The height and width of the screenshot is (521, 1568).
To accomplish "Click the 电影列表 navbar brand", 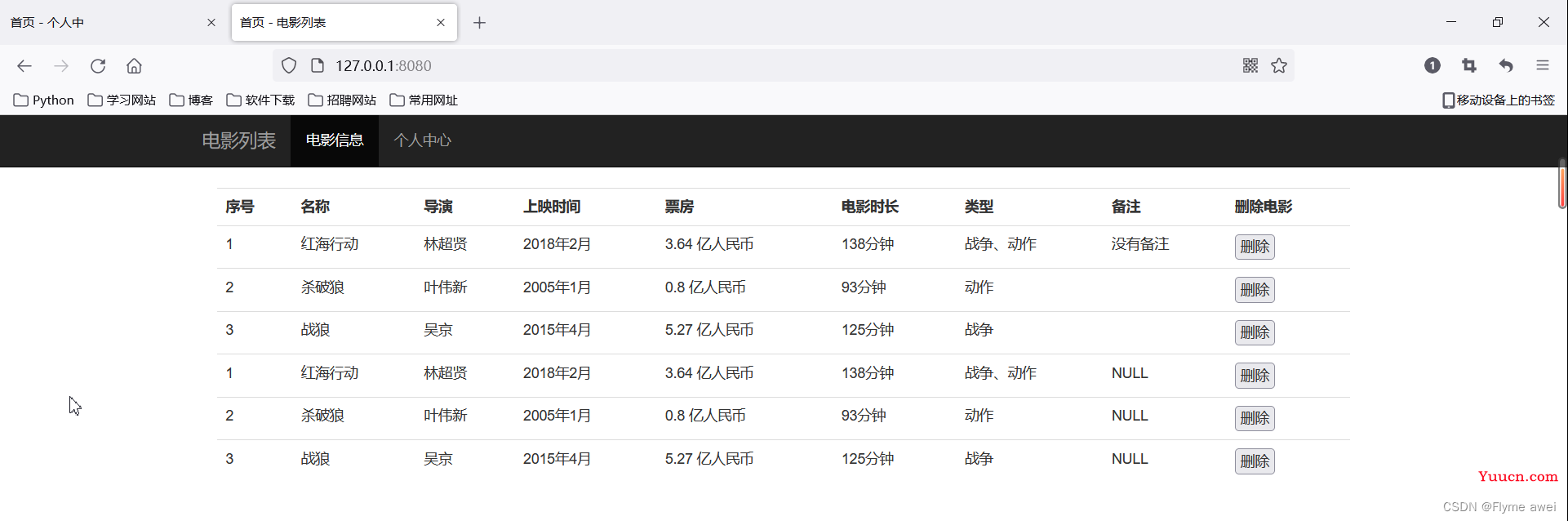I will pos(239,140).
